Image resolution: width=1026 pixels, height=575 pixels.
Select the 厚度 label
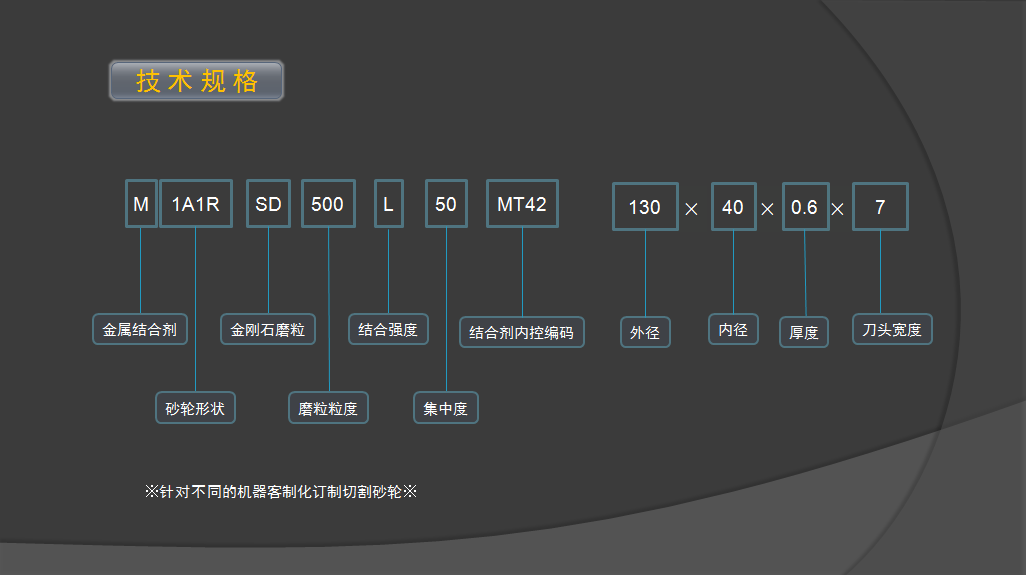(804, 332)
